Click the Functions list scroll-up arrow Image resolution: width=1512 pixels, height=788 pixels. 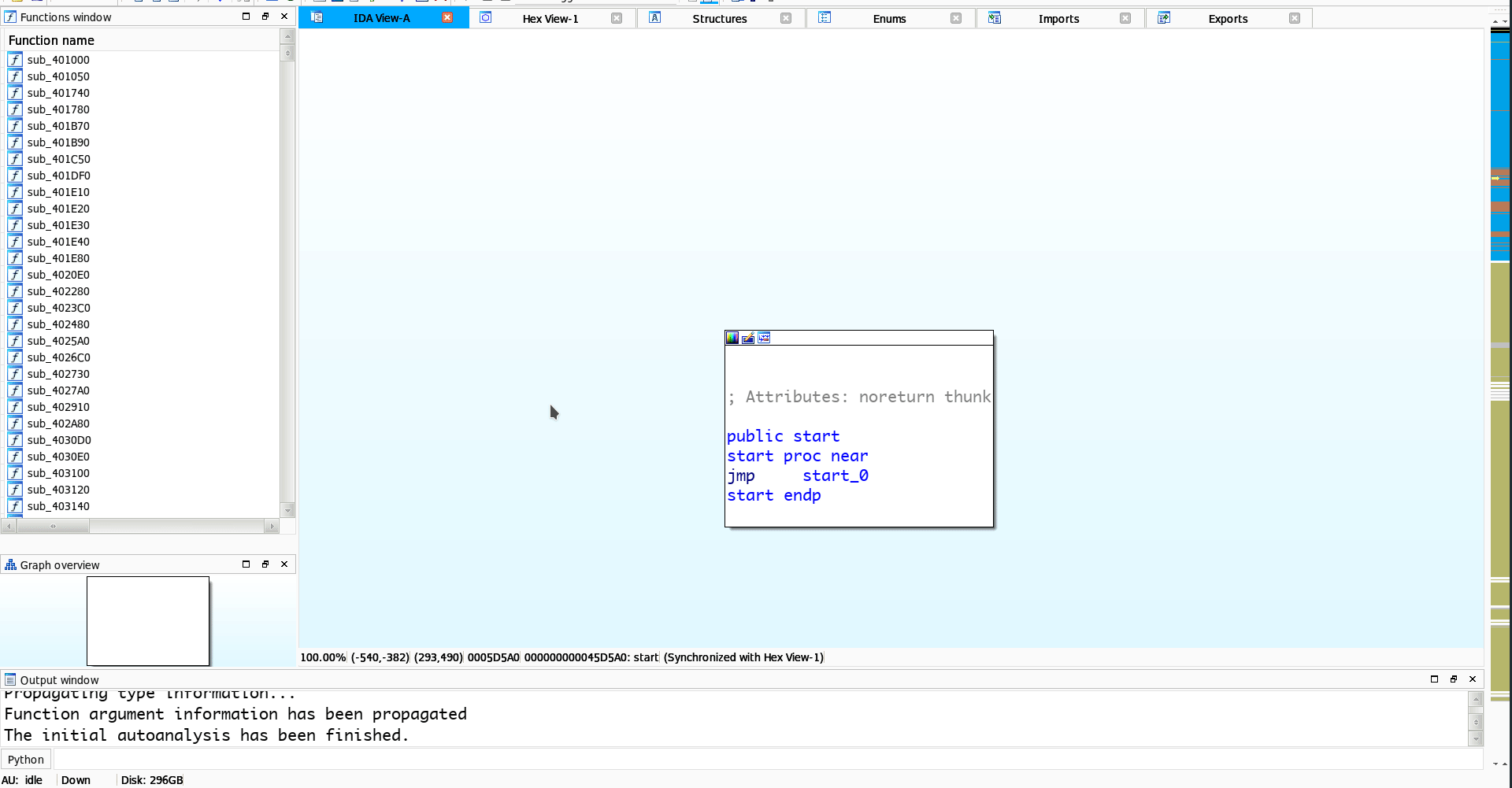pos(287,36)
